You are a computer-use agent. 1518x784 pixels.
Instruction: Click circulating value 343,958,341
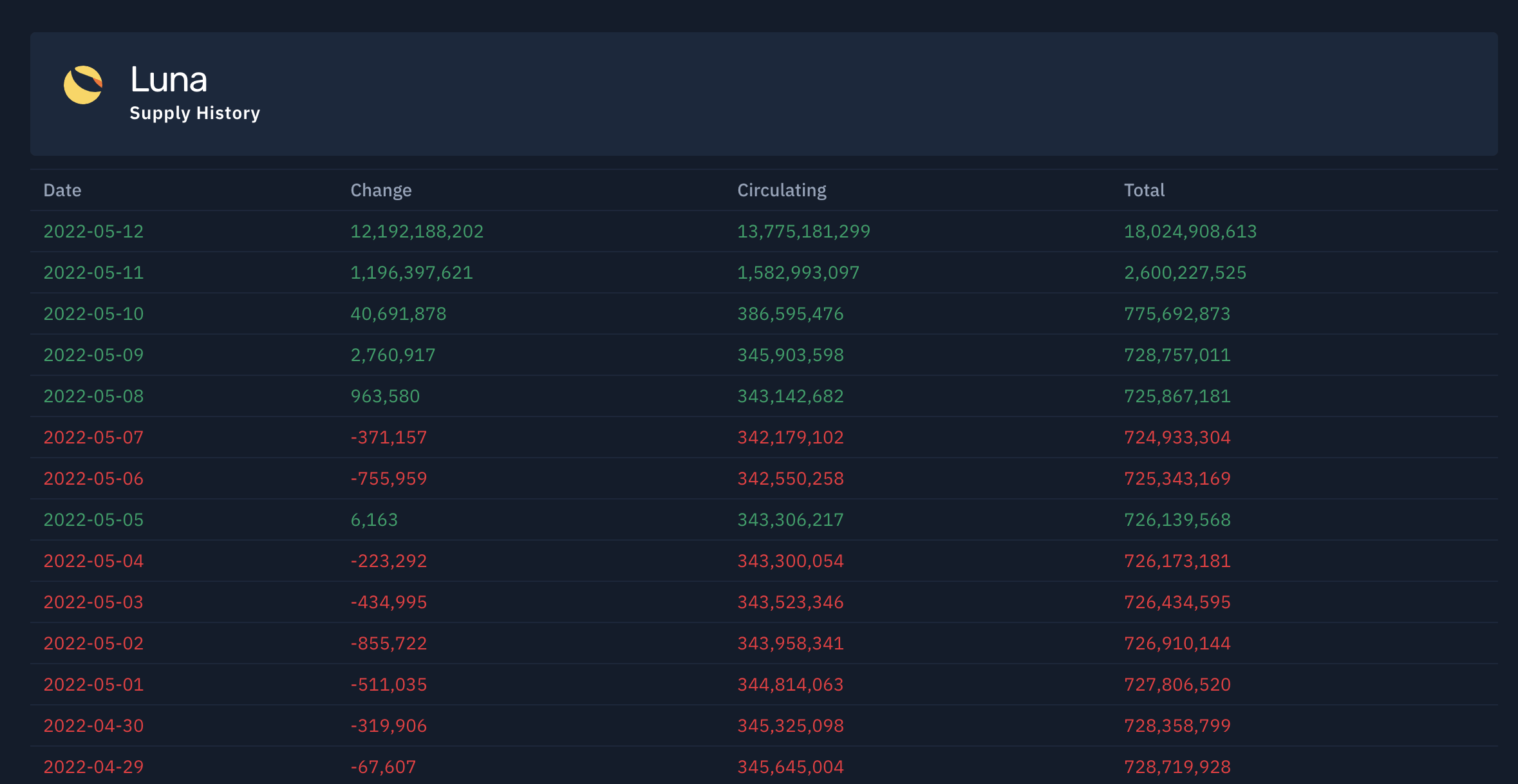791,644
